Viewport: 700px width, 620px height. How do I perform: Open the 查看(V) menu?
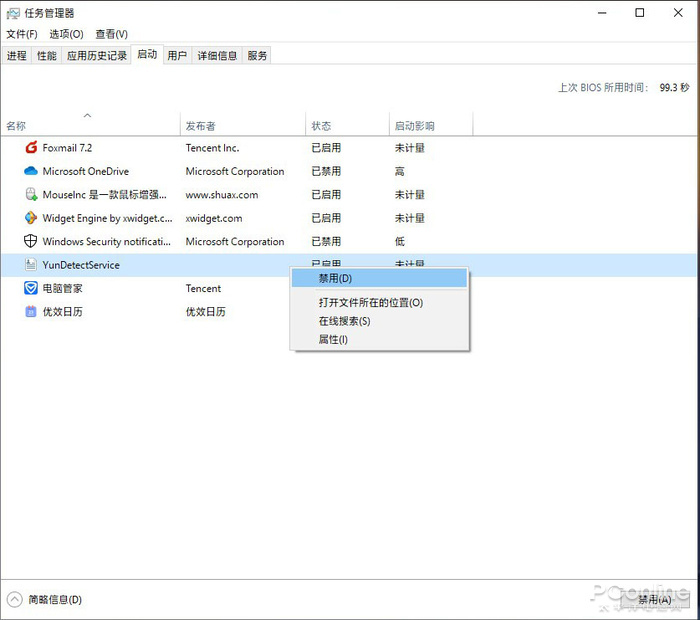(112, 34)
